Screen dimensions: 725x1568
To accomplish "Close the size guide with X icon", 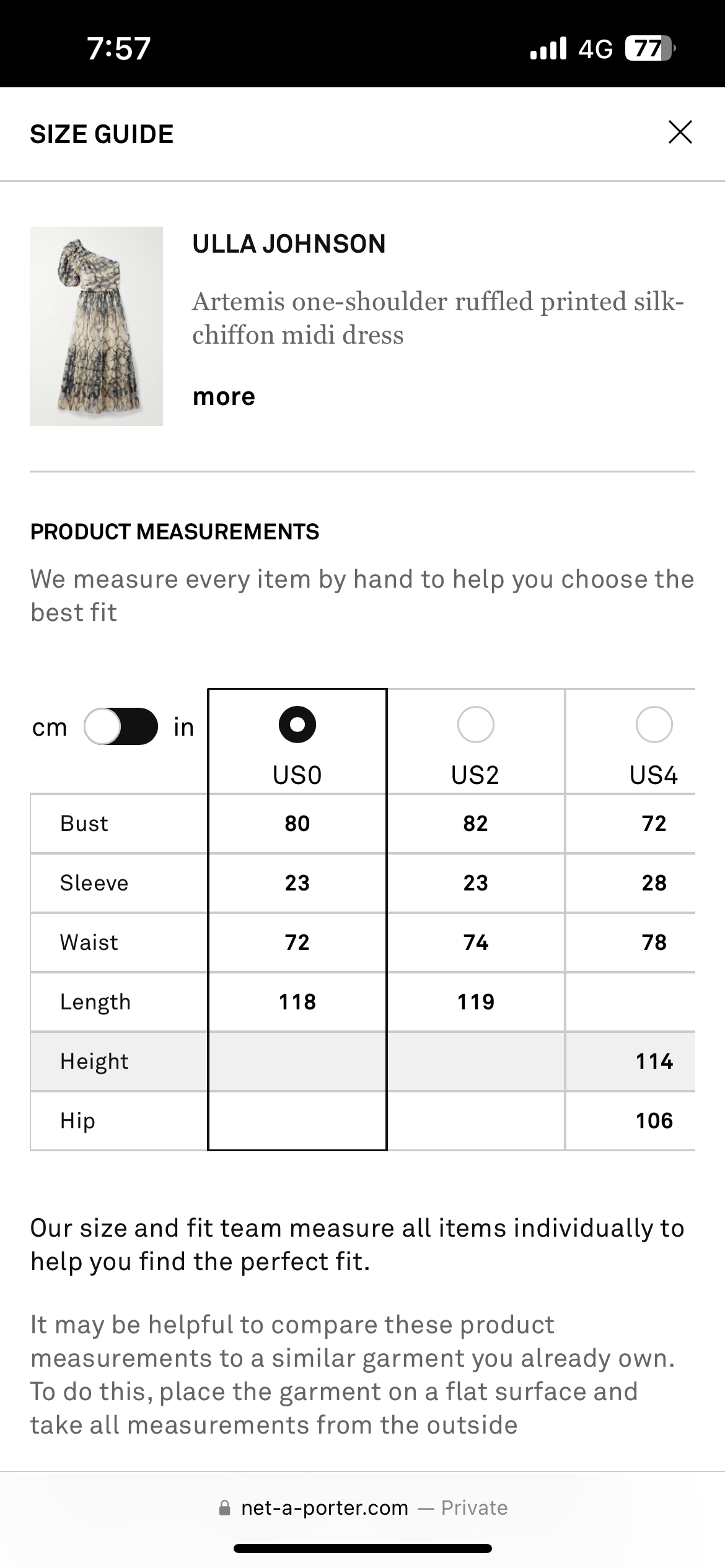I will pyautogui.click(x=680, y=132).
